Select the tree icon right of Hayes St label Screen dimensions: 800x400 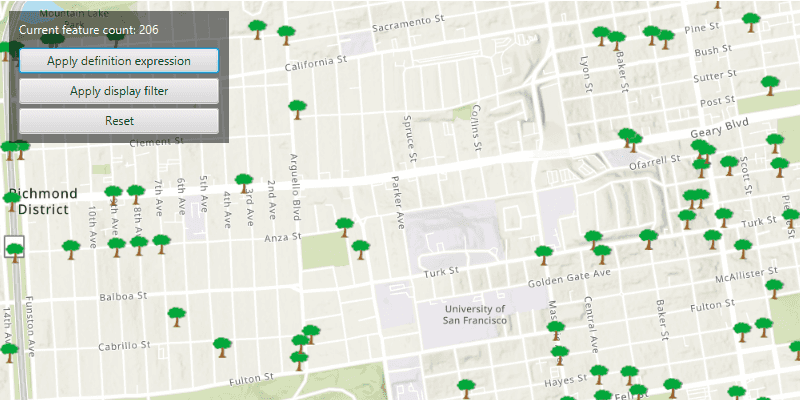[598, 373]
